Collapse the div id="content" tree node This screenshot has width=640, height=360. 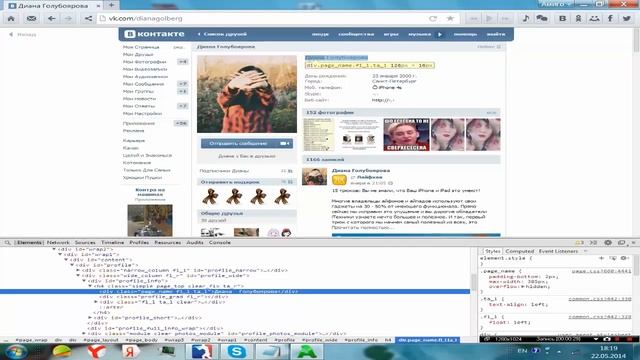pos(66,260)
